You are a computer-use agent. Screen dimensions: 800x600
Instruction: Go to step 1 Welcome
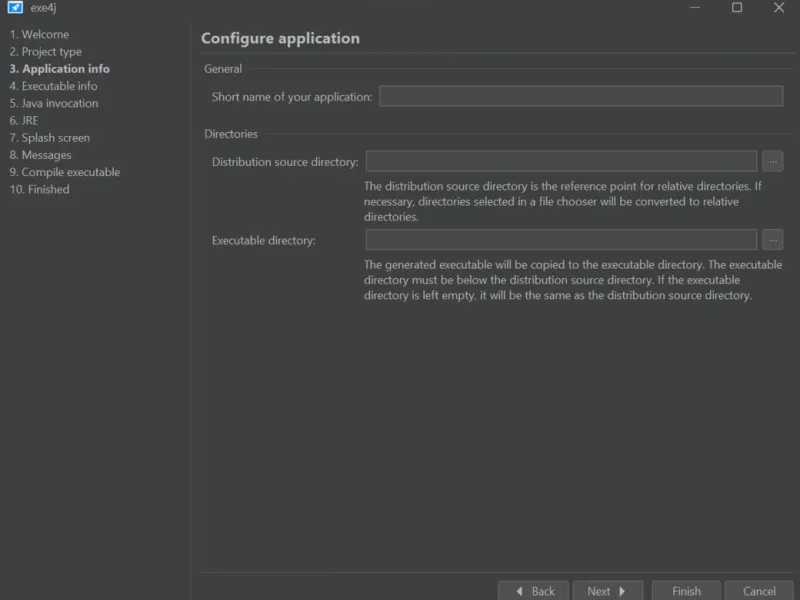(39, 34)
